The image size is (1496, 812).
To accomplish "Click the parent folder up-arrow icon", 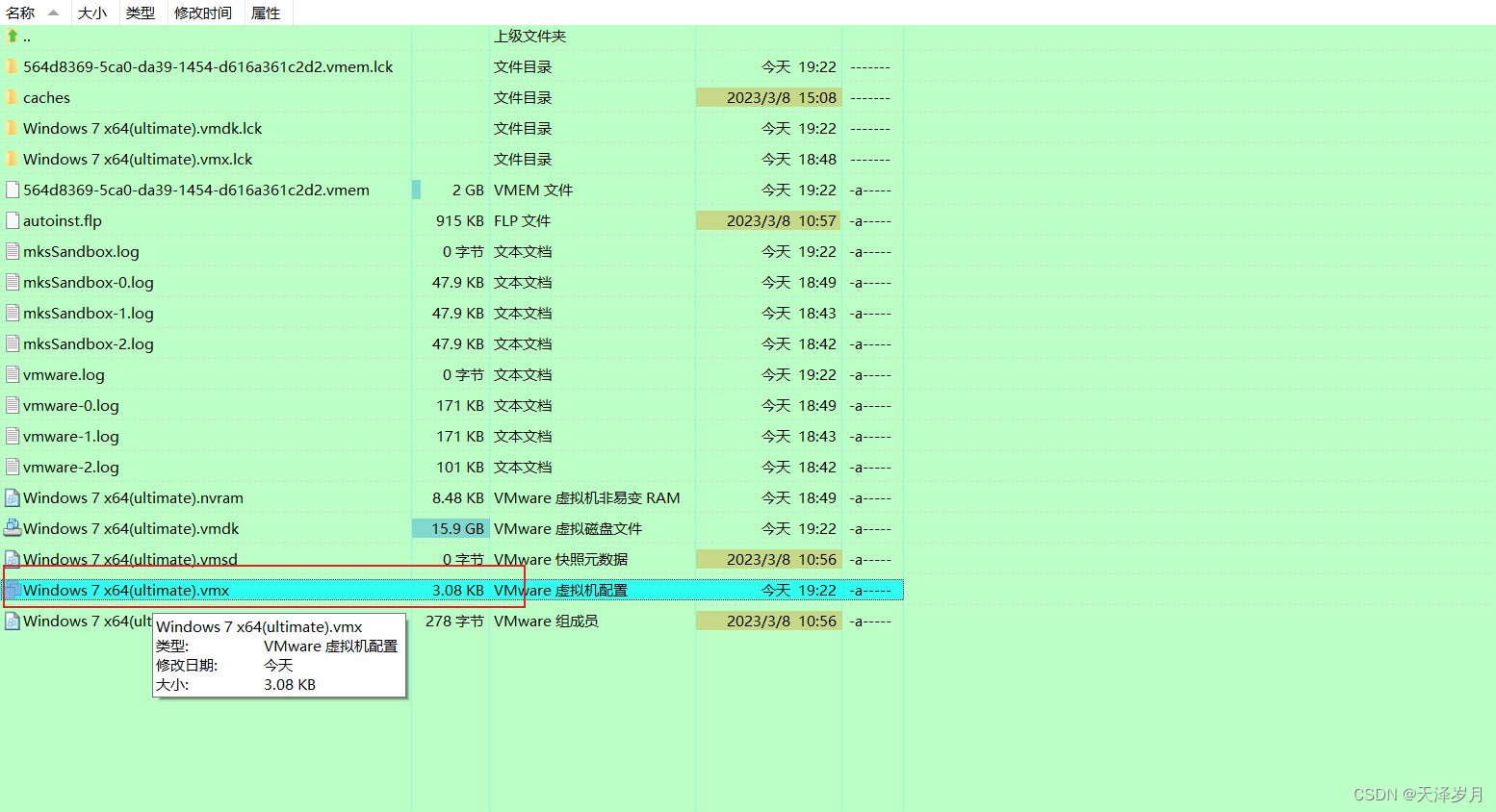I will click(12, 36).
